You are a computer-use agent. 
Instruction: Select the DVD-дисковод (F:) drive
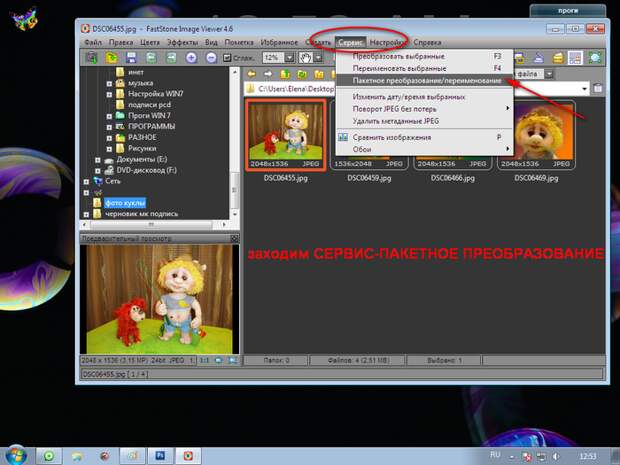[146, 170]
